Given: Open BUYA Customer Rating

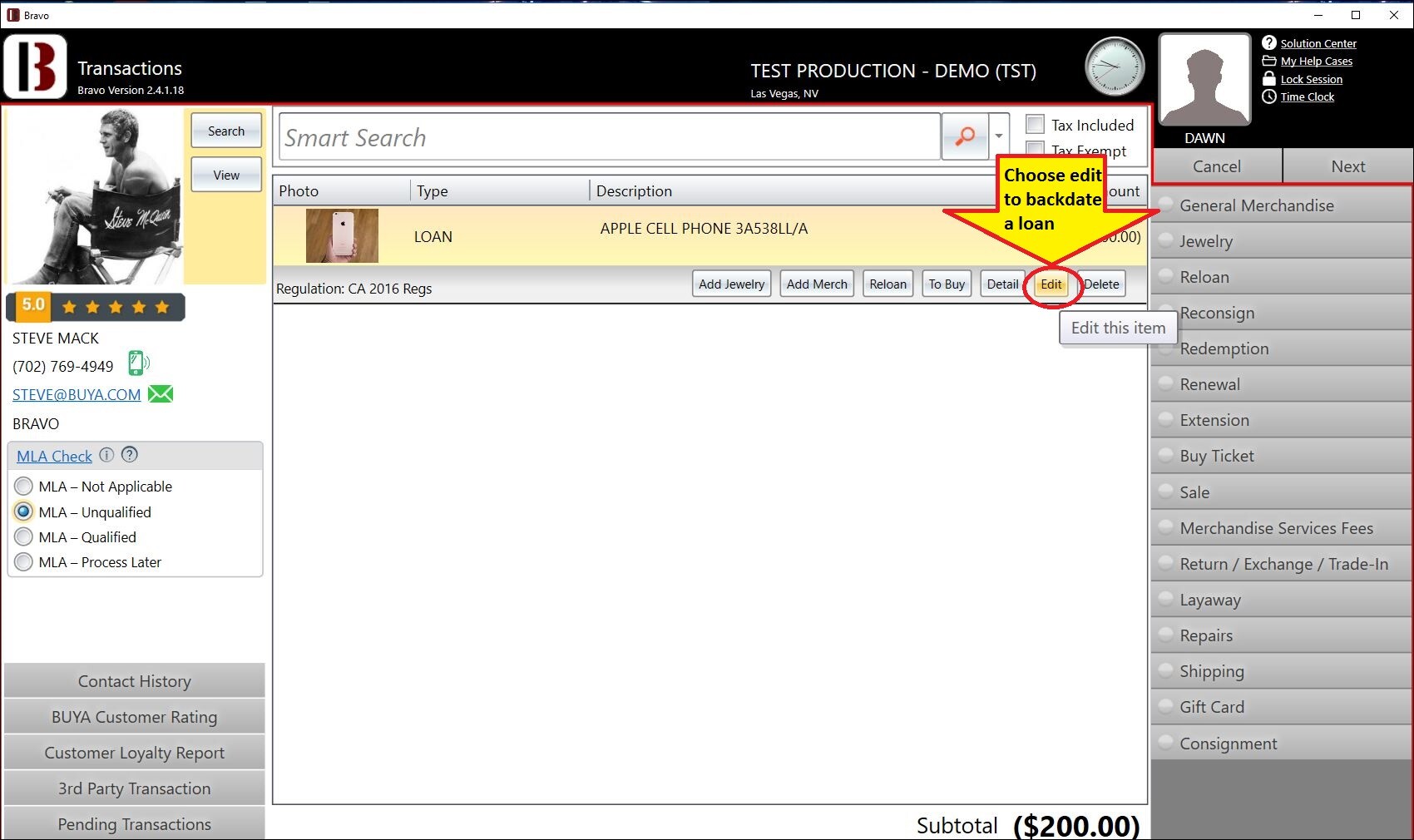Looking at the screenshot, I should click(x=135, y=717).
